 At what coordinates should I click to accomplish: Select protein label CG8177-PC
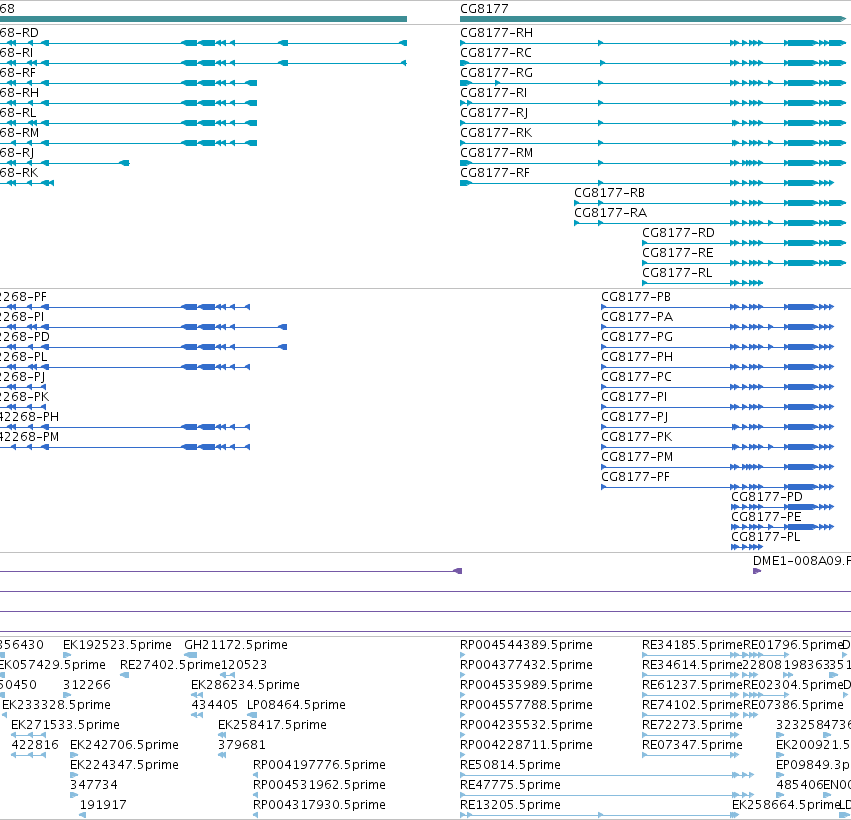tap(636, 377)
